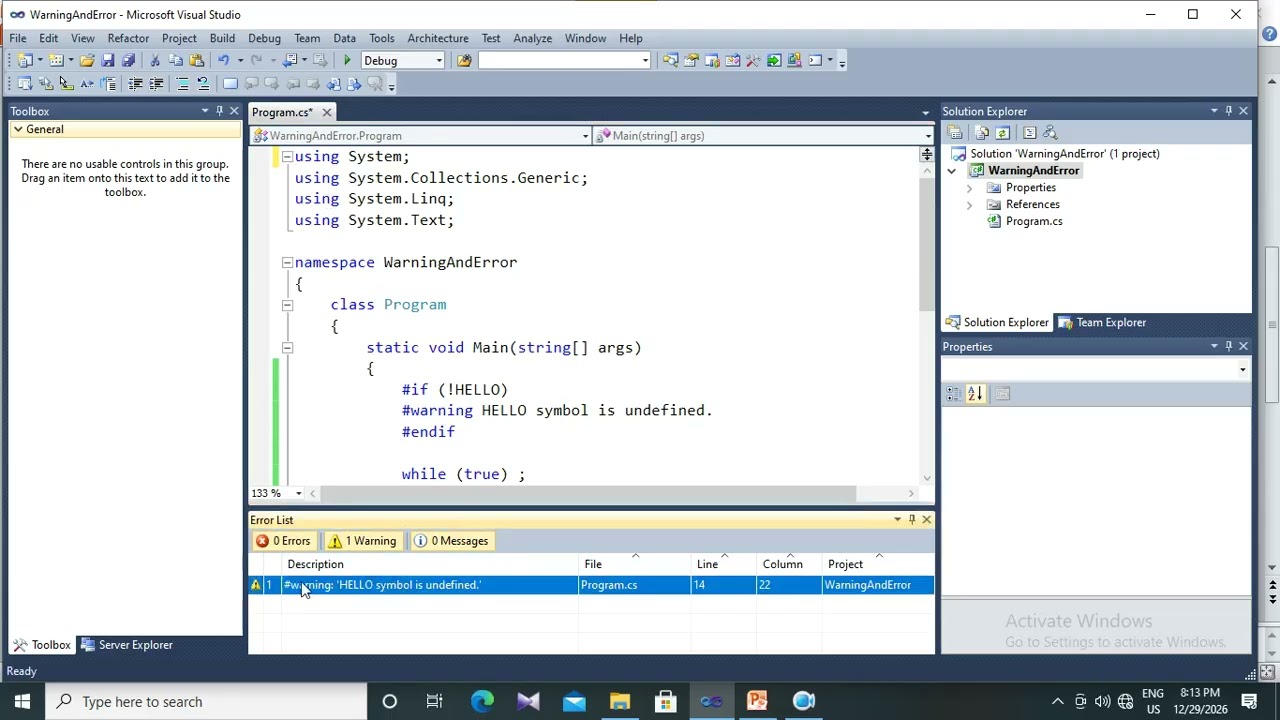This screenshot has height=720, width=1280.
Task: Open Microsoft Edge from the taskbar
Action: tap(482, 702)
